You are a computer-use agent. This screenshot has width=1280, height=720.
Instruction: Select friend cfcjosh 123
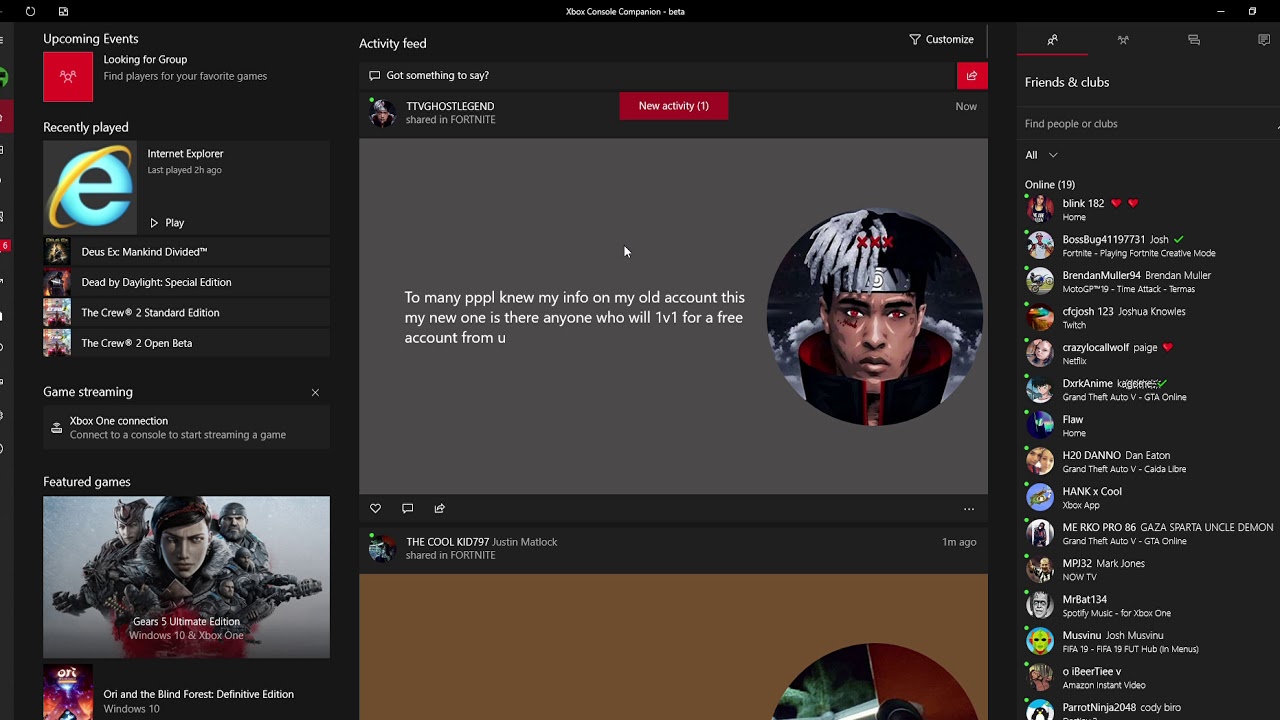pyautogui.click(x=1148, y=318)
